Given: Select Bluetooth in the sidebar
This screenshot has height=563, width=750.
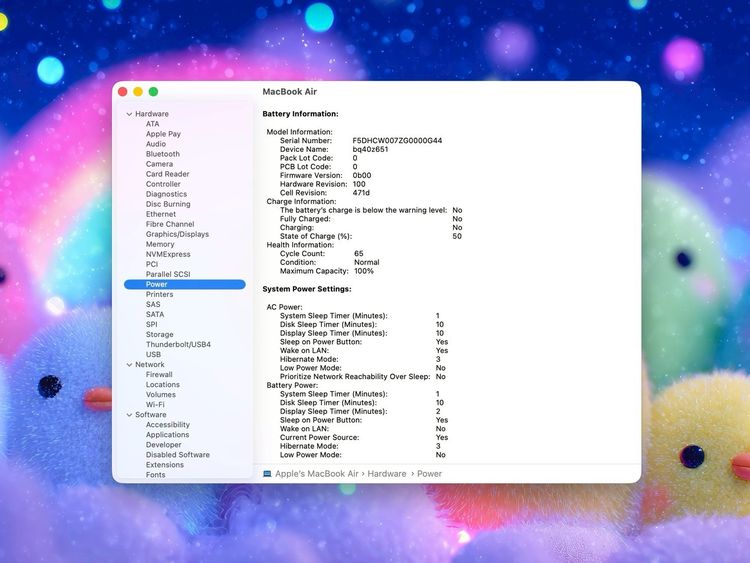Looking at the screenshot, I should pyautogui.click(x=163, y=154).
